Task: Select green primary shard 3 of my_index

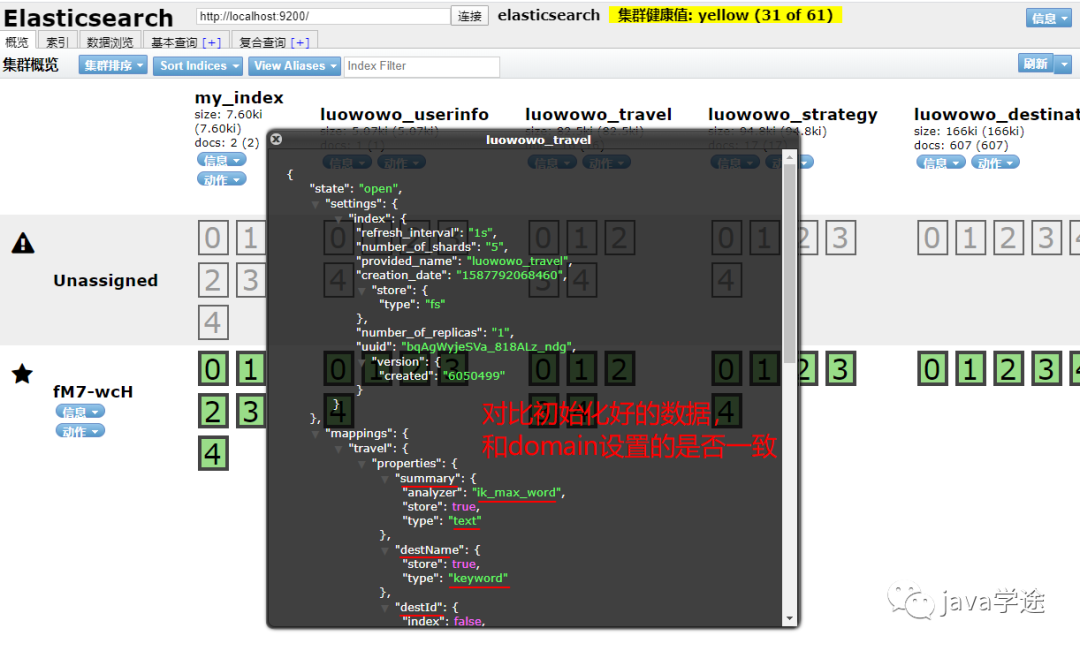Action: 251,412
